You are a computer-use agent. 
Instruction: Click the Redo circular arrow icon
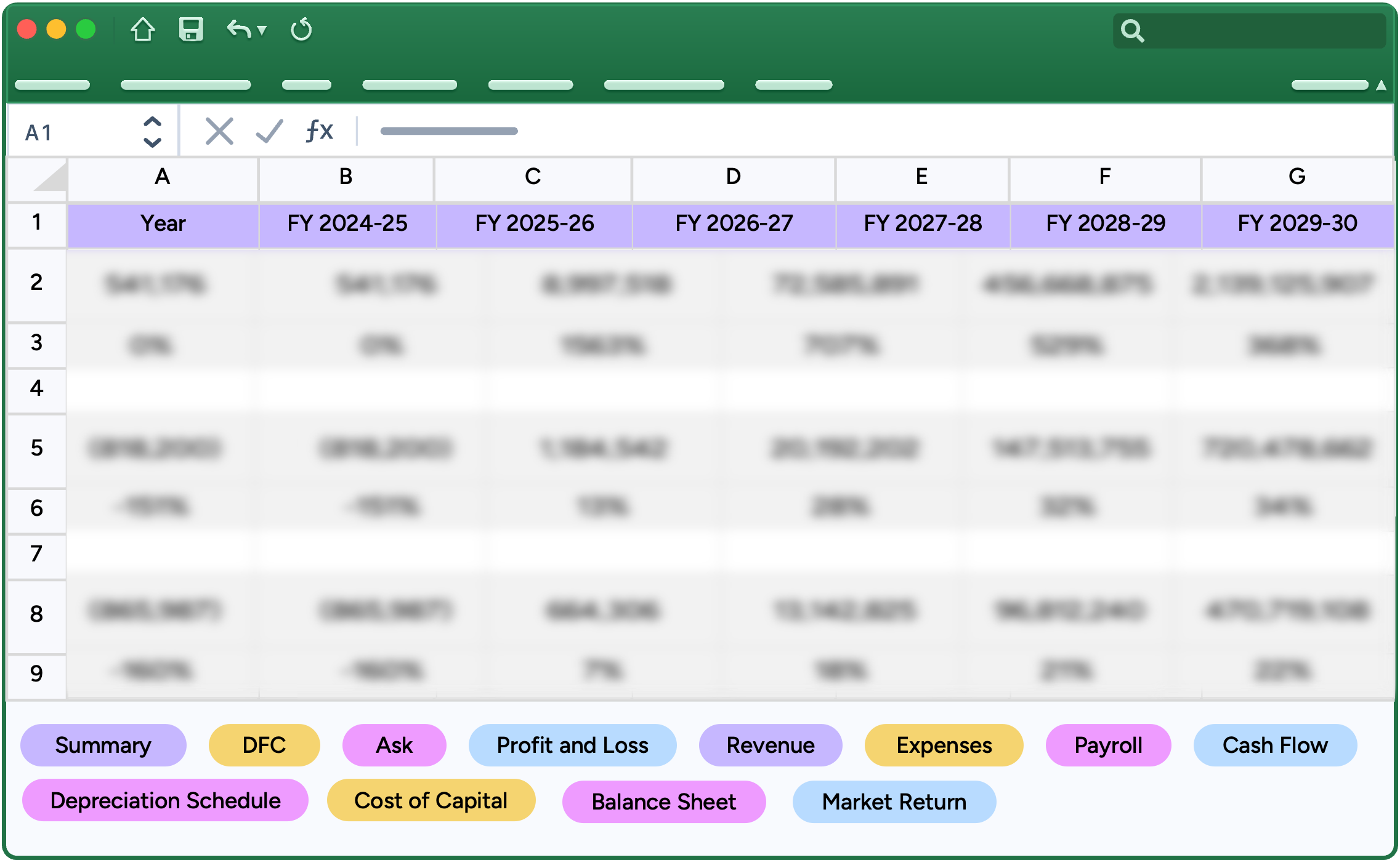[301, 29]
